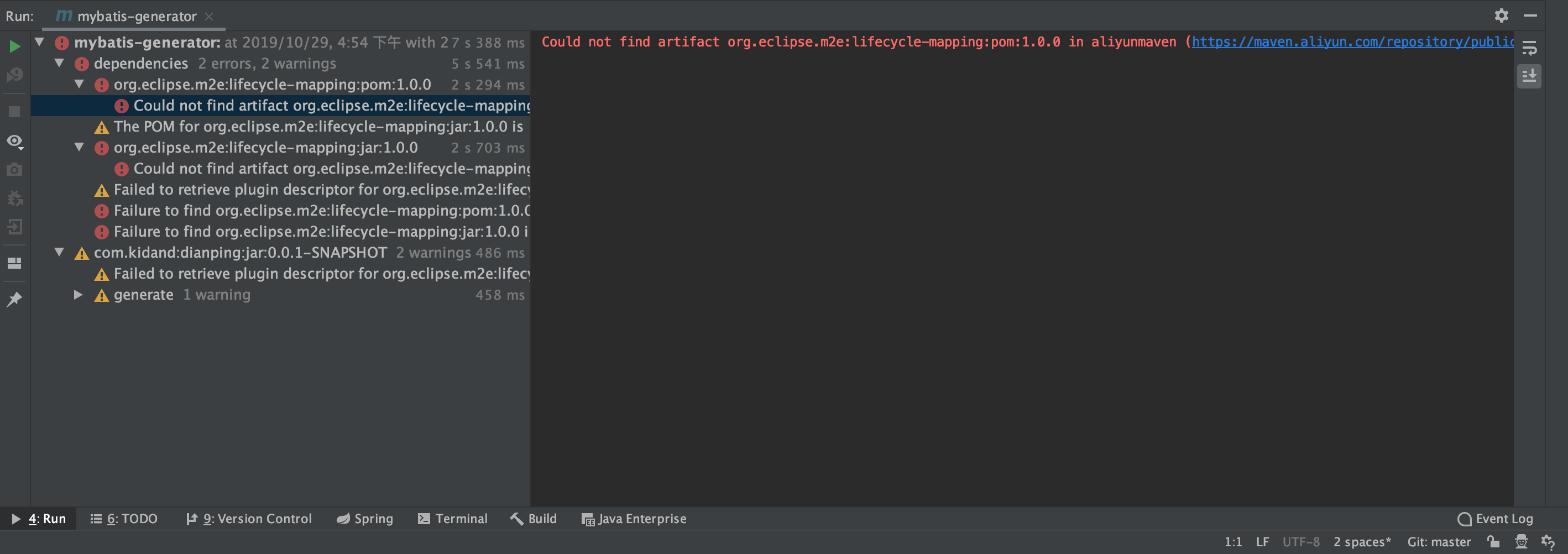Select 'Failure to find lifecycle-mapping:pom' error

(x=281, y=210)
